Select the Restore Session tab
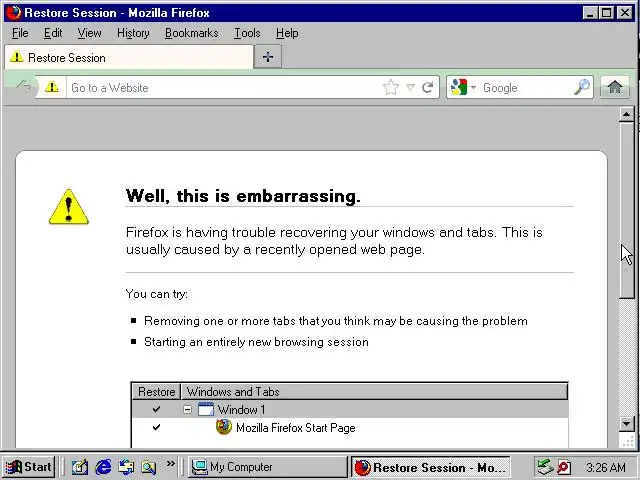 click(129, 58)
